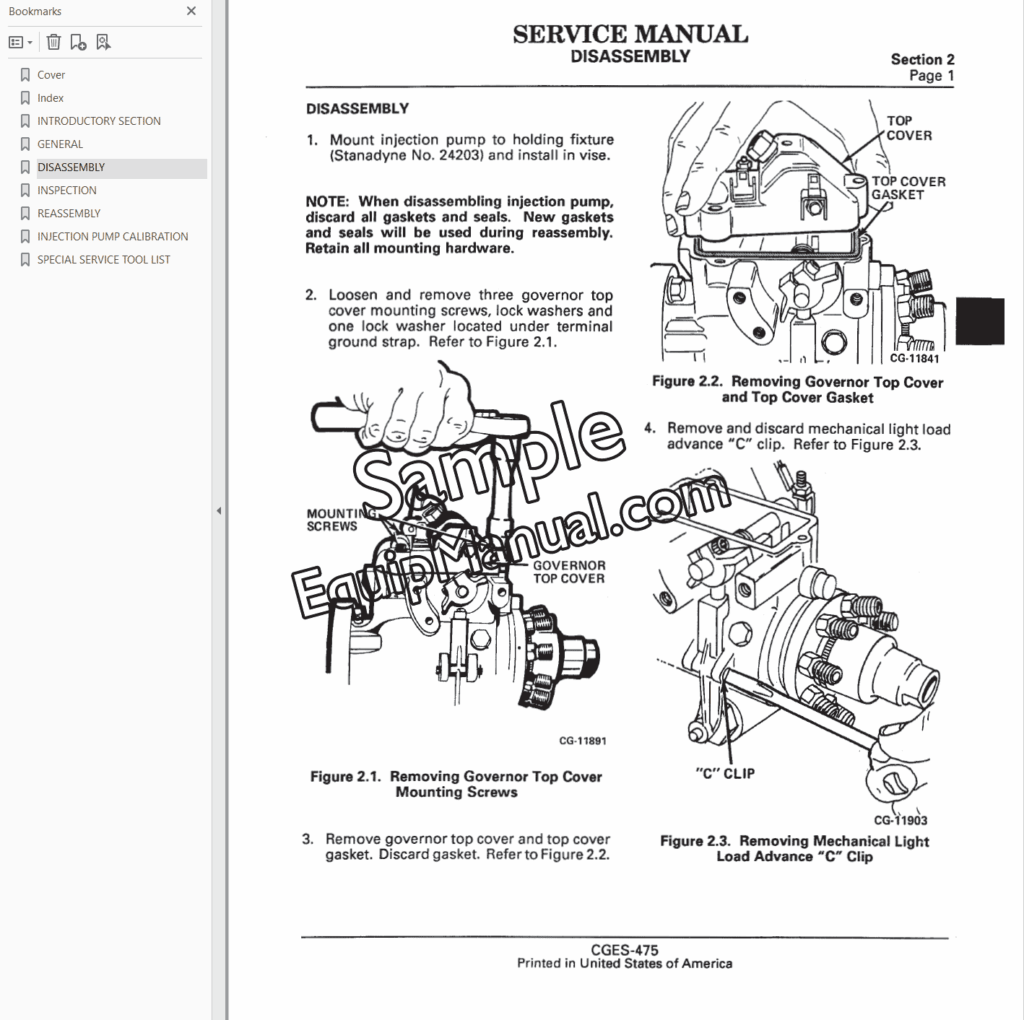
Task: Click the INSPECTION bookmark ribbon icon
Action: point(25,190)
